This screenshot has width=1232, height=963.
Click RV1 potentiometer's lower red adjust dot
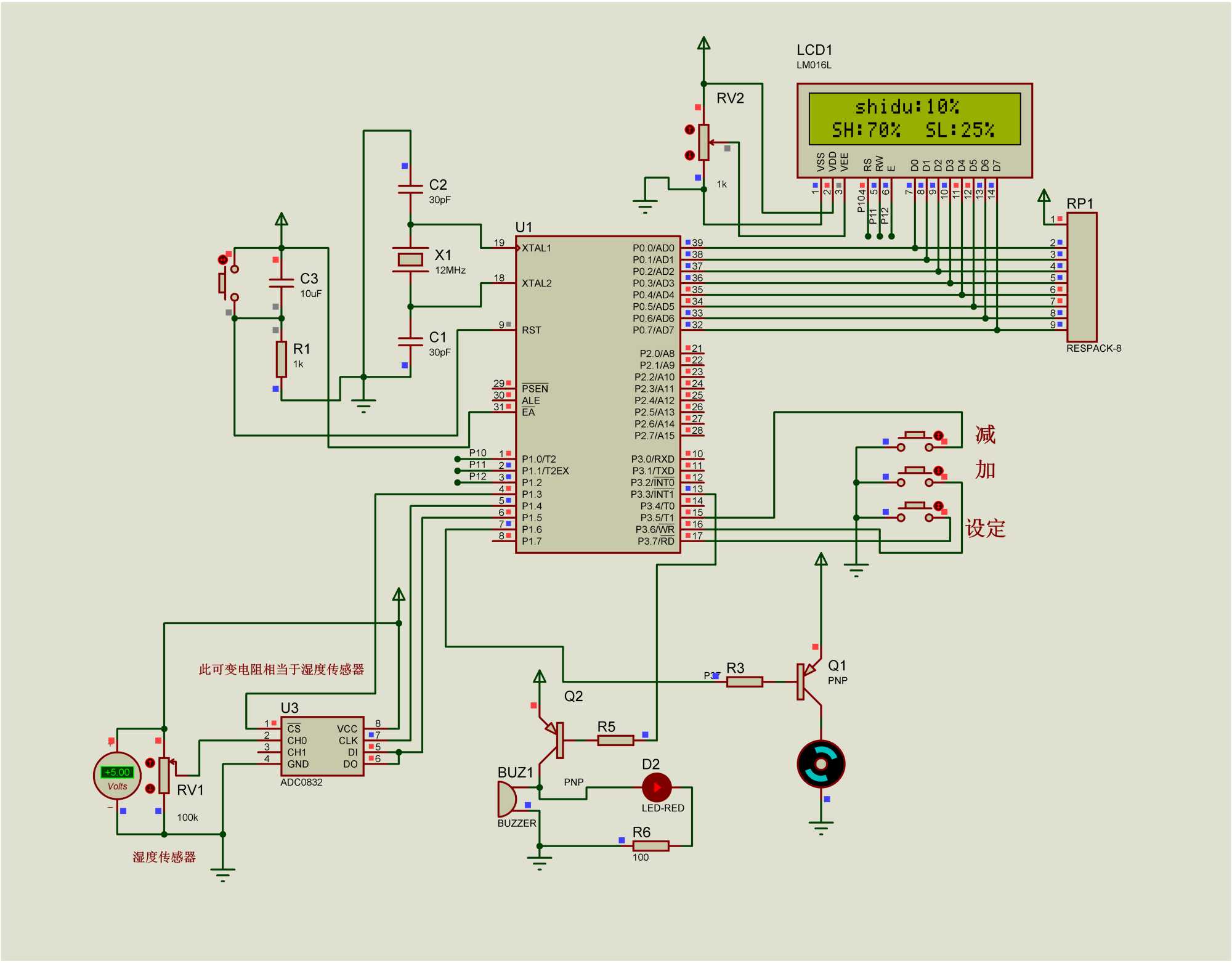150,789
